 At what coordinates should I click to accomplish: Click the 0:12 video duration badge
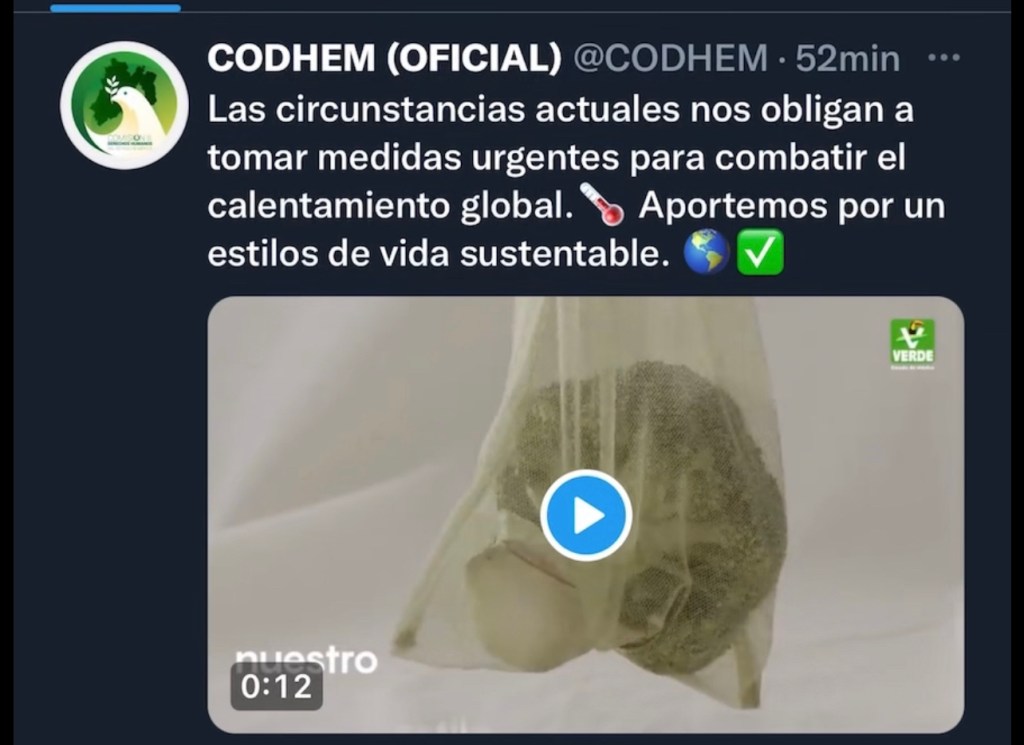coord(276,686)
